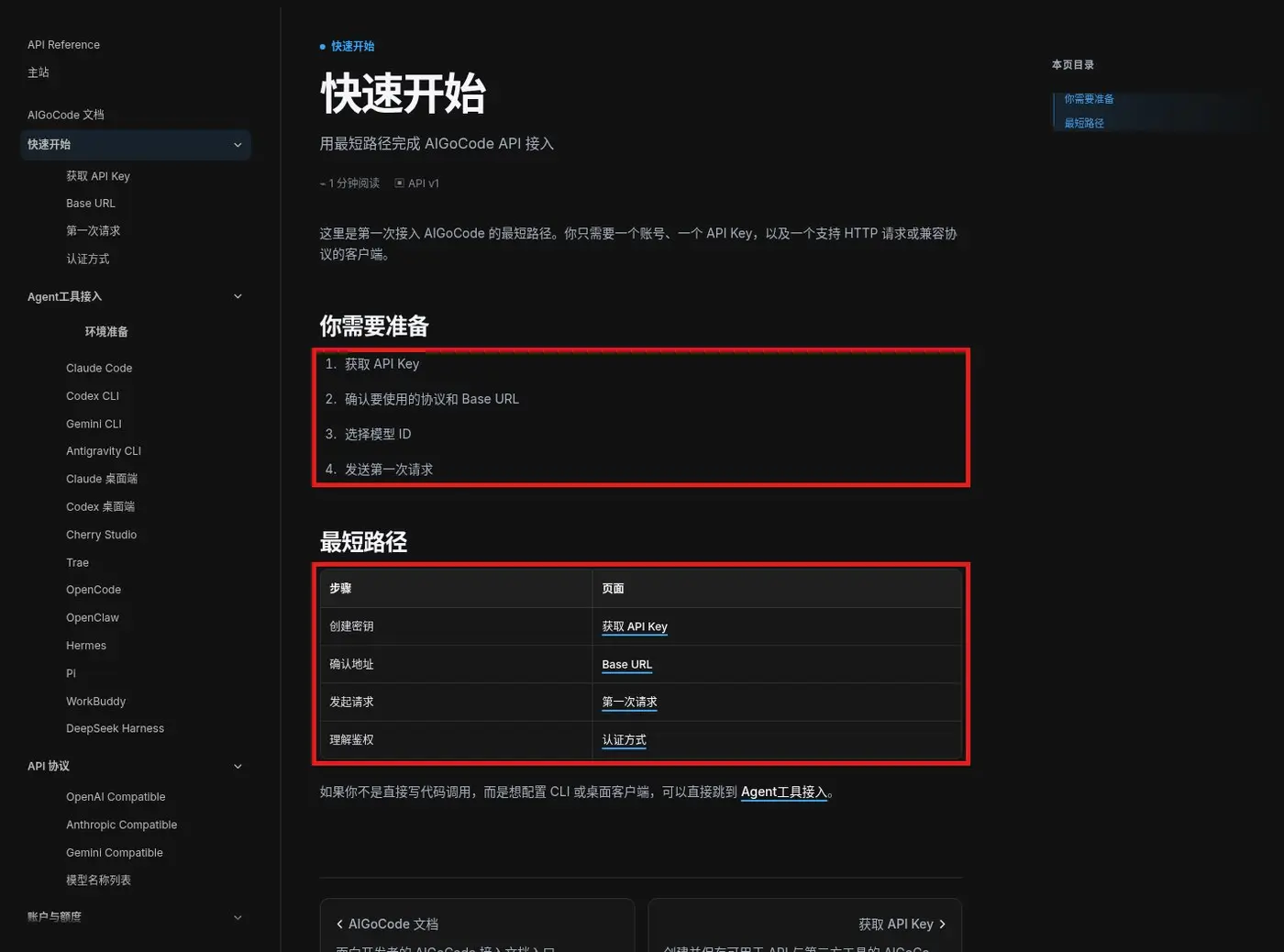Collapse the Agent工具接入 section chevron
The height and width of the screenshot is (952, 1284).
click(238, 296)
